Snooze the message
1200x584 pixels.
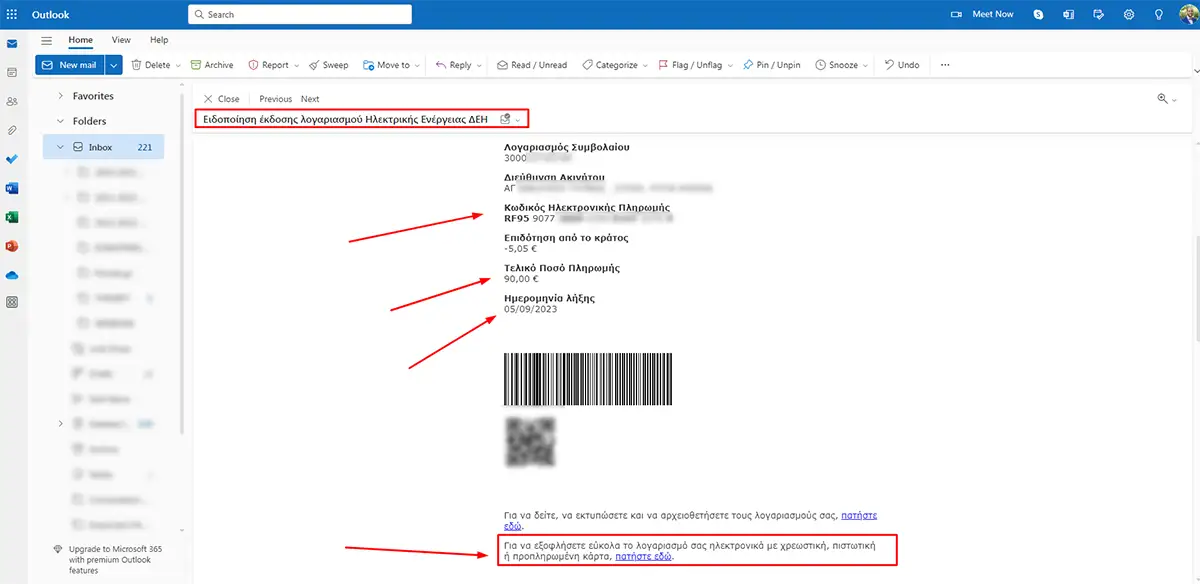(x=840, y=65)
